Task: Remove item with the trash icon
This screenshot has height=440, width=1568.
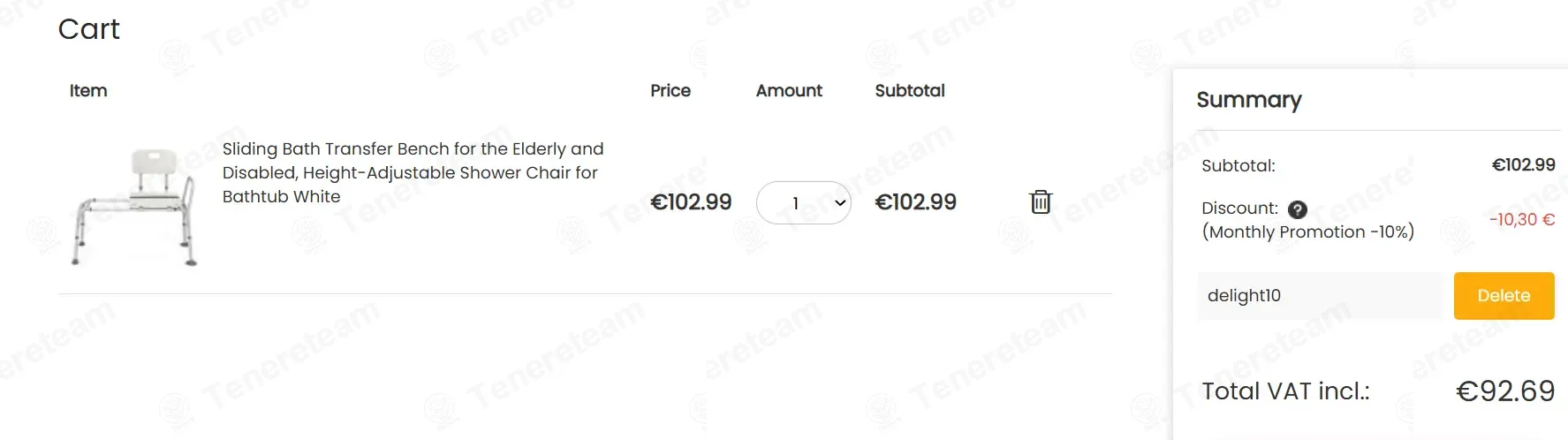Action: click(x=1041, y=202)
